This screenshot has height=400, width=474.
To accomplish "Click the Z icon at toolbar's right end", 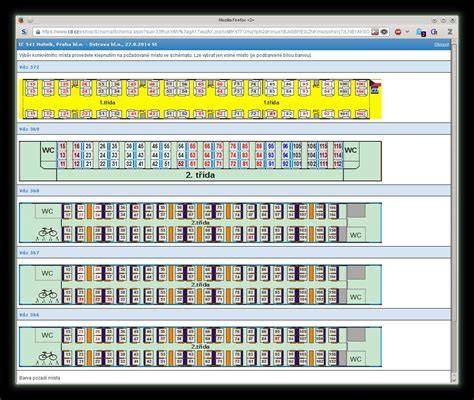I will pyautogui.click(x=450, y=32).
